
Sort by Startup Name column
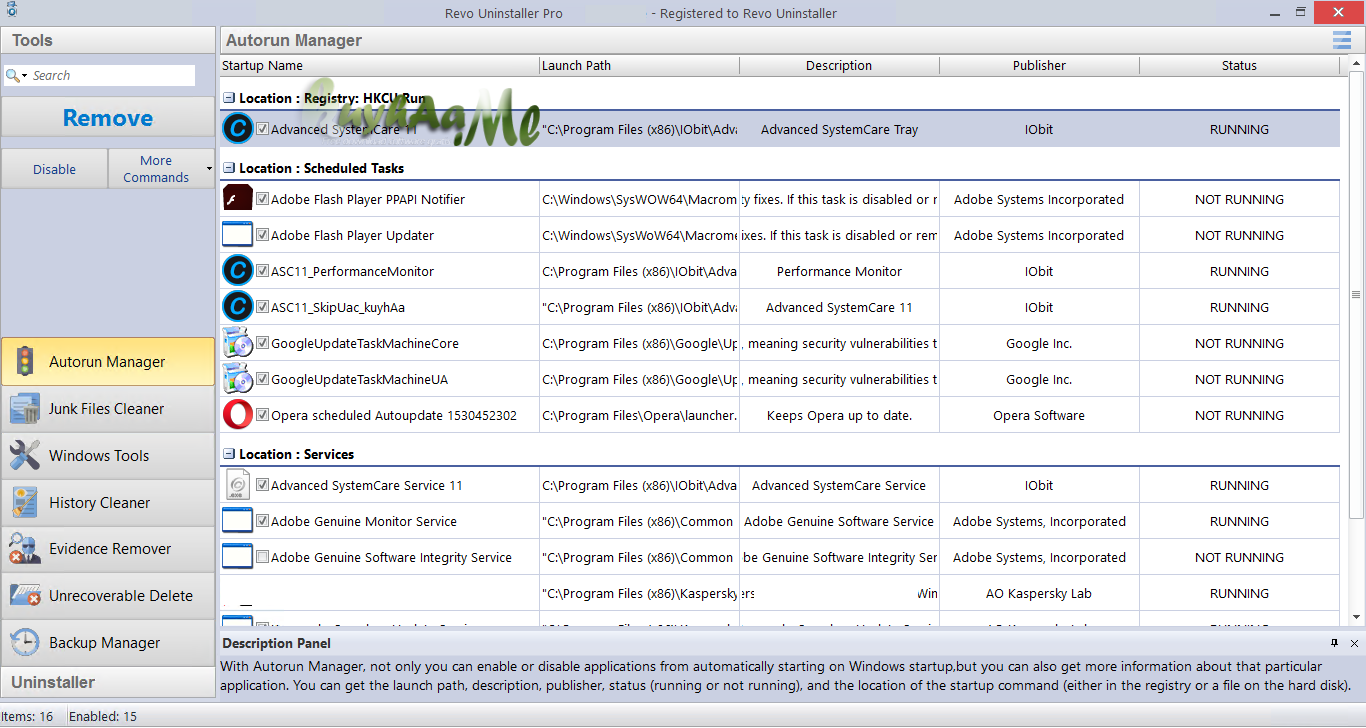coord(380,65)
